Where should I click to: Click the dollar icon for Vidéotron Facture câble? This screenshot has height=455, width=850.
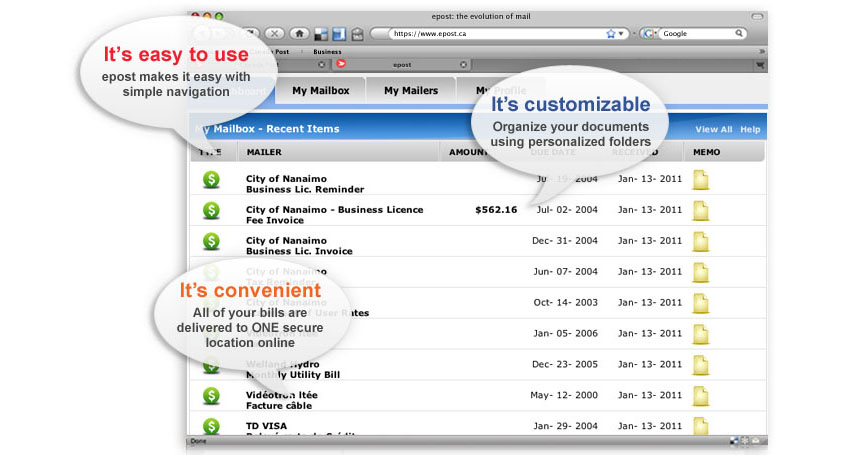tap(211, 396)
